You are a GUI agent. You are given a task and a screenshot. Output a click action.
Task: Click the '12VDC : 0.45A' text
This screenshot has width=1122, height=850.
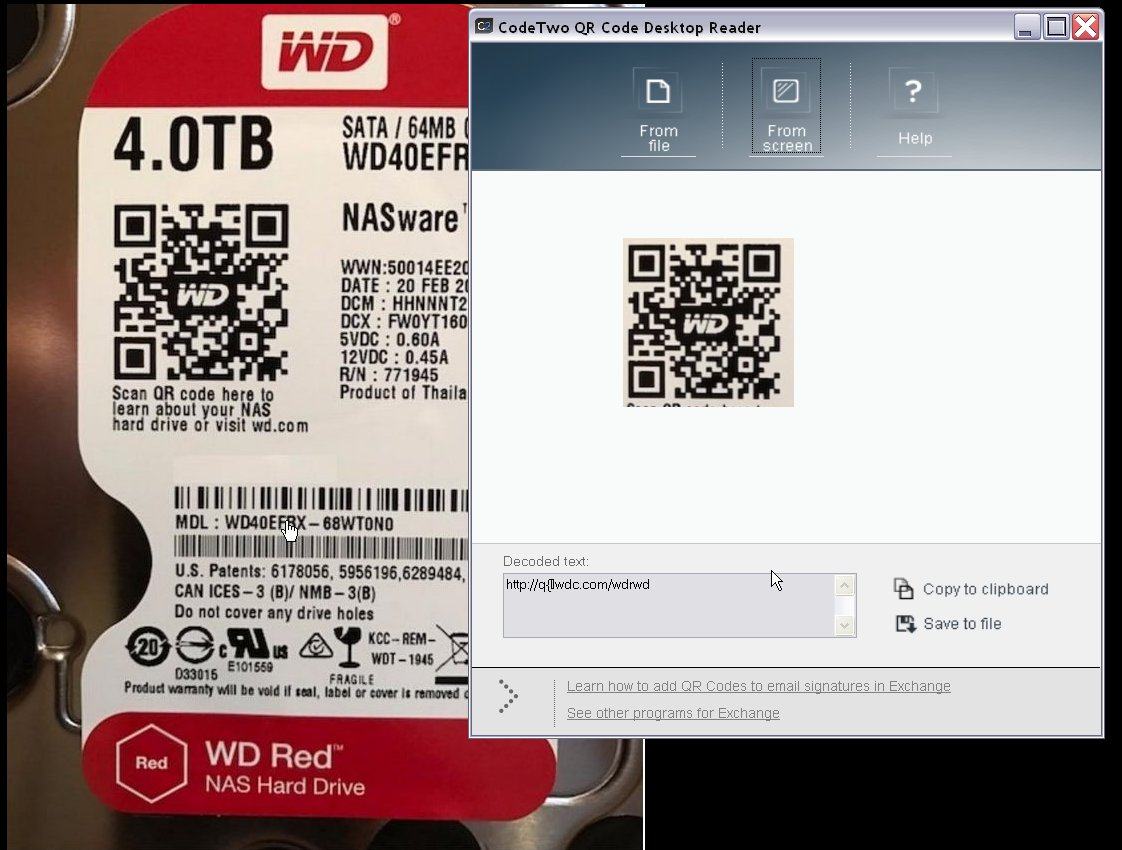tap(394, 357)
